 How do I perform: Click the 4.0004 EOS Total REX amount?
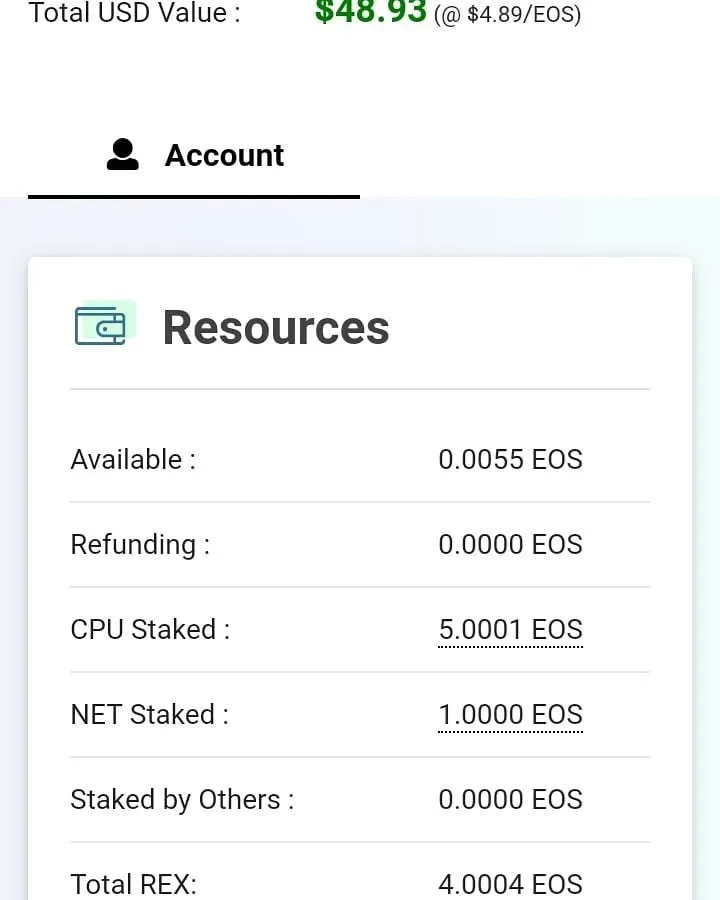(510, 885)
